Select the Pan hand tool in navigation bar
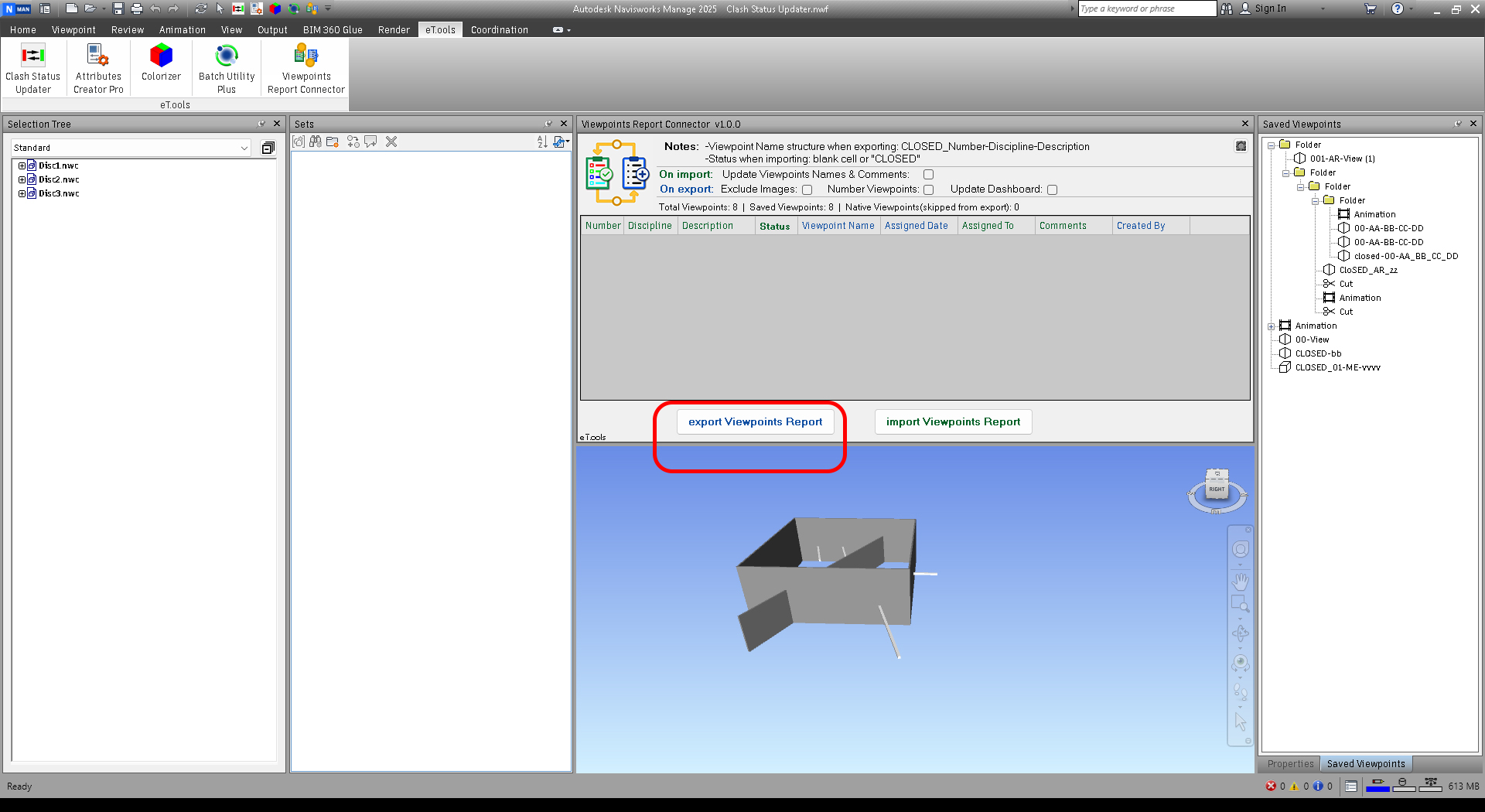The image size is (1485, 812). pyautogui.click(x=1241, y=581)
